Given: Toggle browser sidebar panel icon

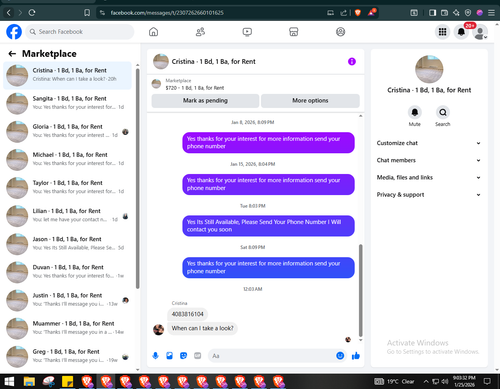Looking at the screenshot, I should (432, 13).
